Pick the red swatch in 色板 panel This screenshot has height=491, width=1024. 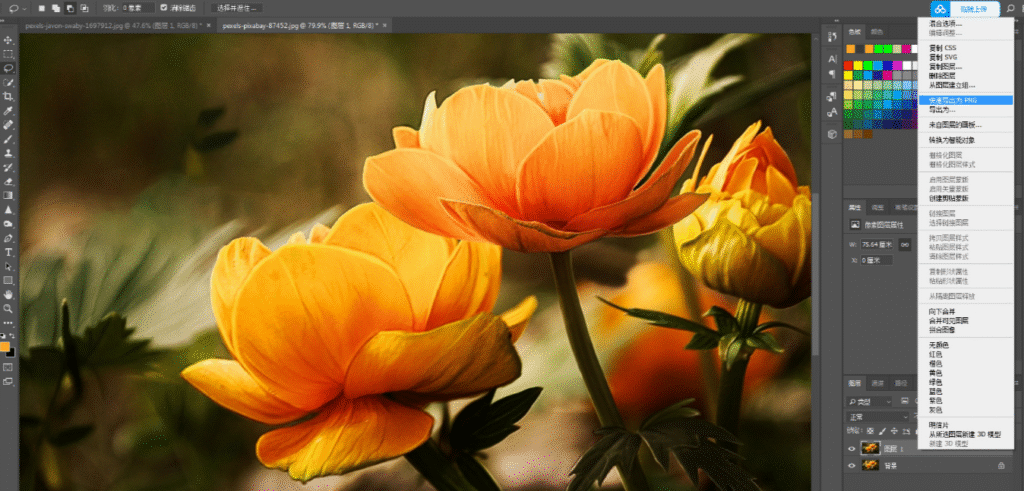[x=848, y=65]
